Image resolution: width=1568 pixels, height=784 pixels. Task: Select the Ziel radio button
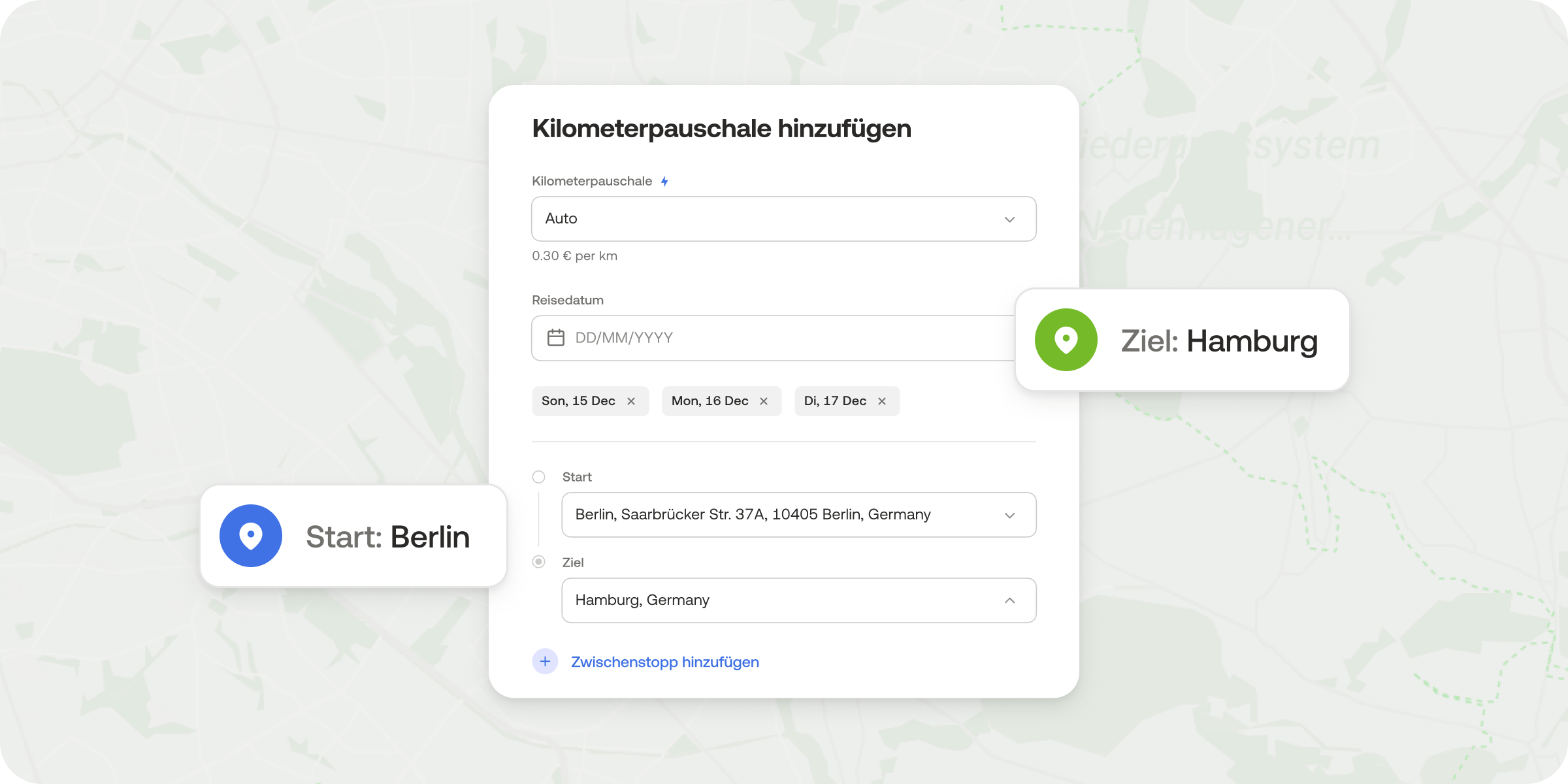point(538,561)
